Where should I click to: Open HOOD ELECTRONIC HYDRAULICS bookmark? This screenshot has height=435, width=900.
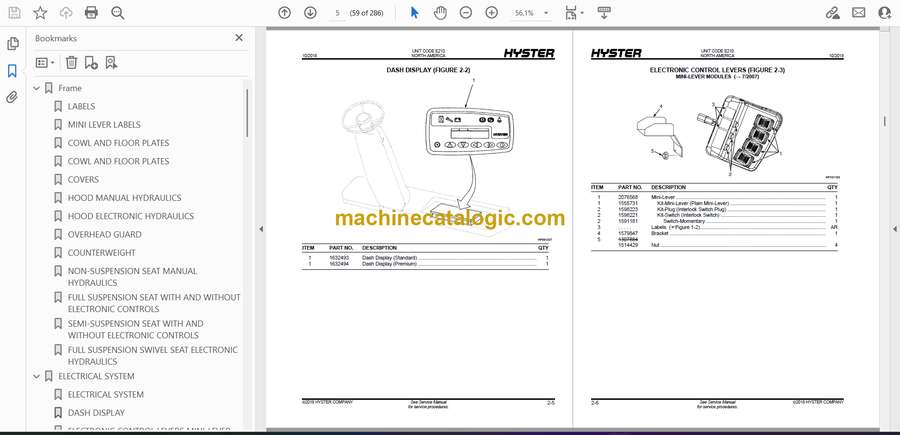(131, 216)
